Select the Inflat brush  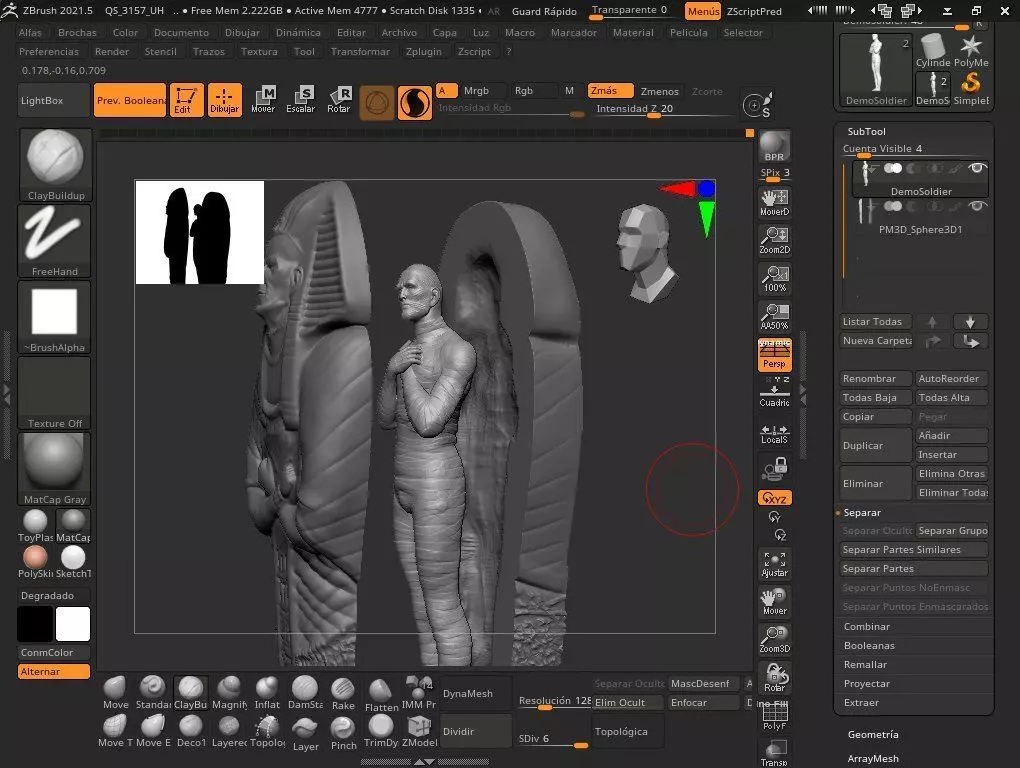pyautogui.click(x=267, y=693)
